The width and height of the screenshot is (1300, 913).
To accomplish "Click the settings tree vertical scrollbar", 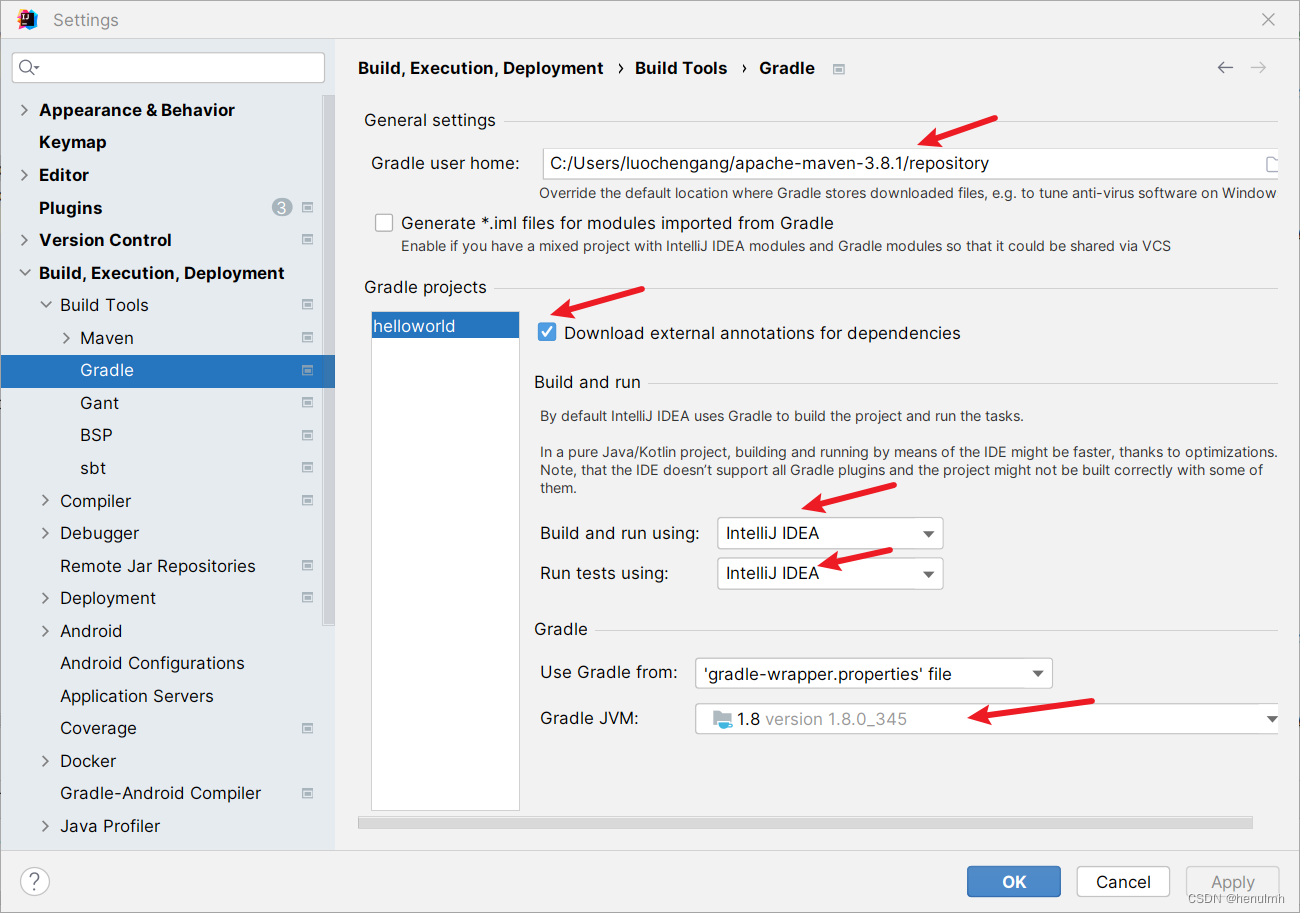I will 328,360.
